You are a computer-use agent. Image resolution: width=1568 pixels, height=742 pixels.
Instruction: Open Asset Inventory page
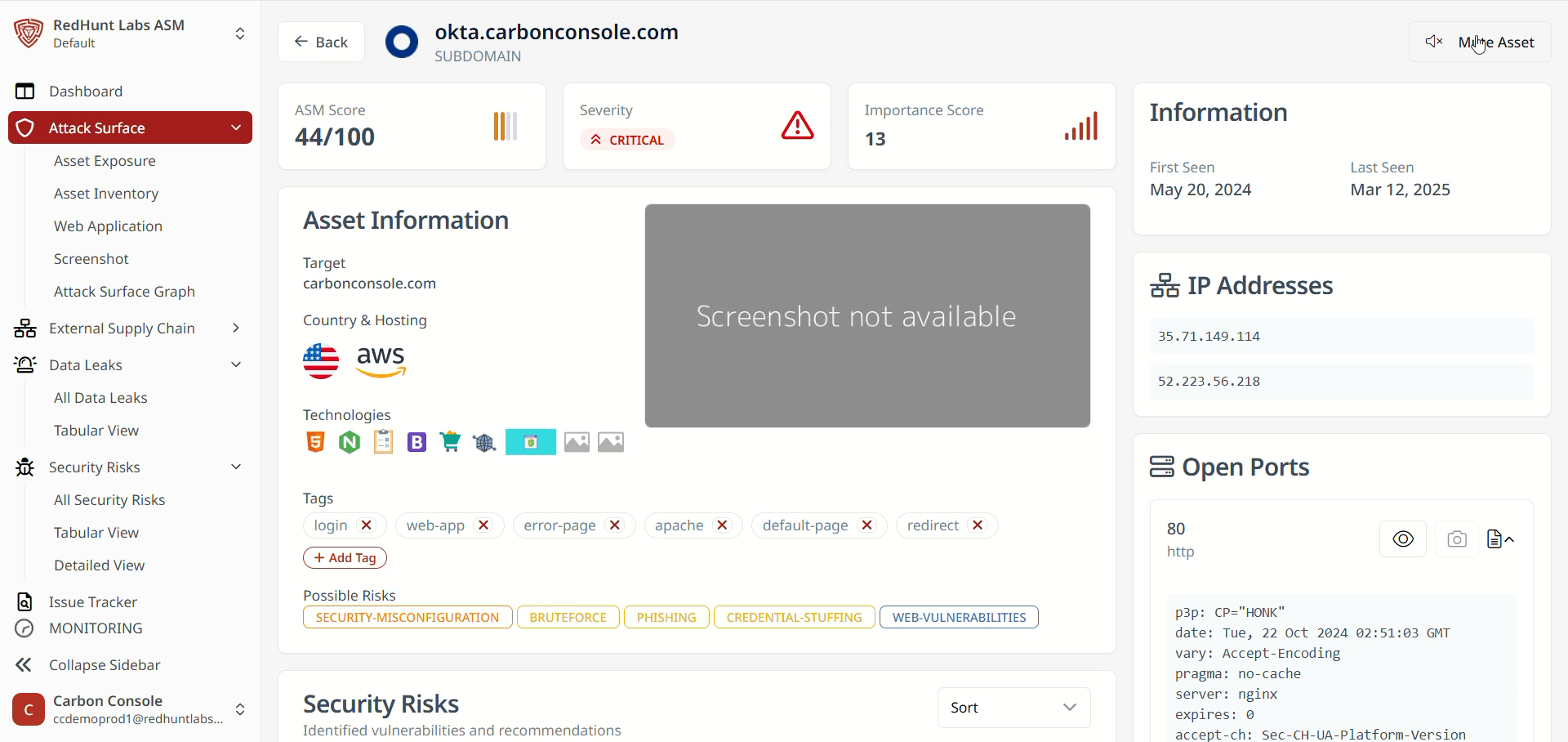[106, 194]
